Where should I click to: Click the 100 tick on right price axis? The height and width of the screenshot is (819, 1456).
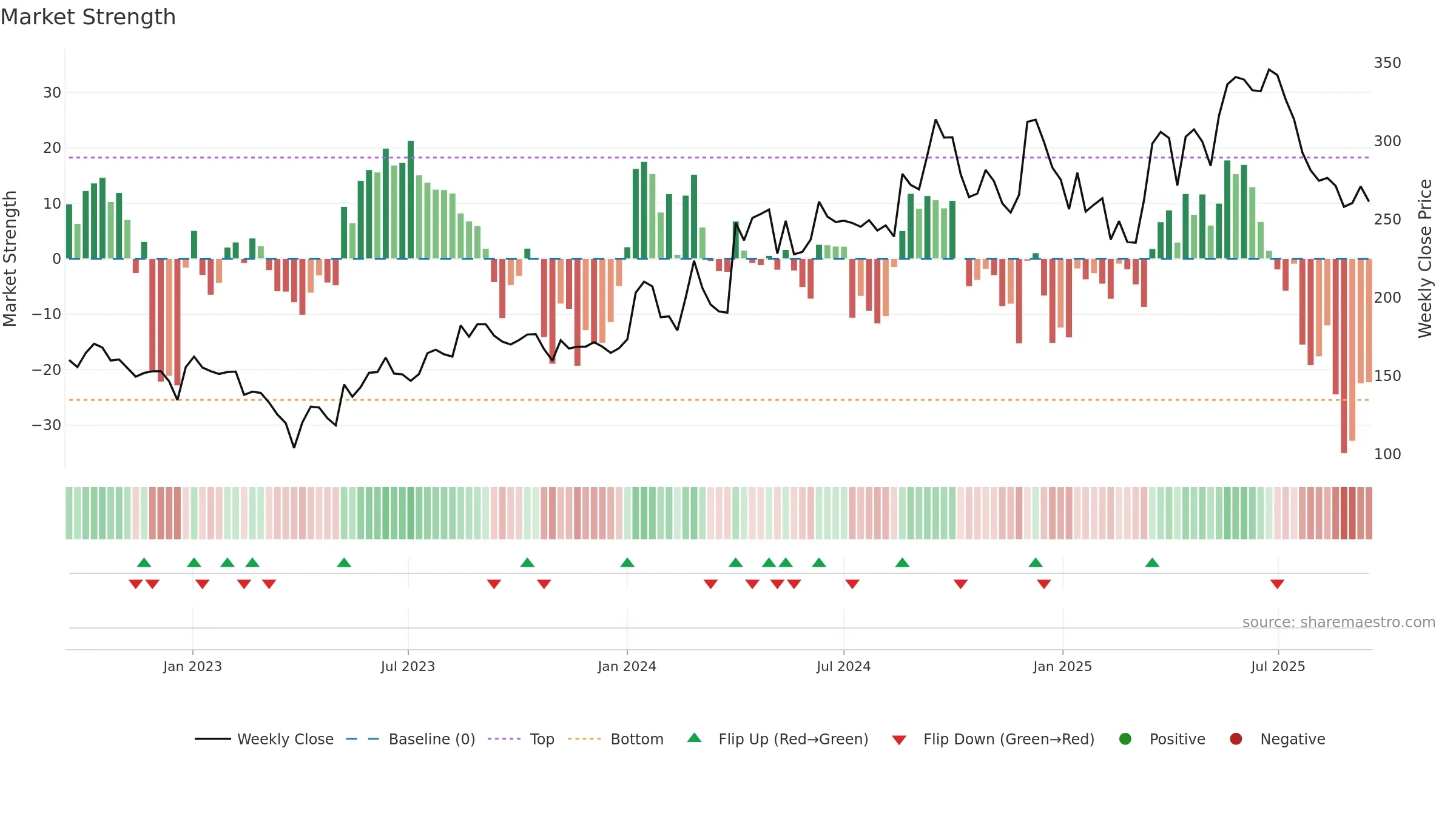click(1387, 454)
